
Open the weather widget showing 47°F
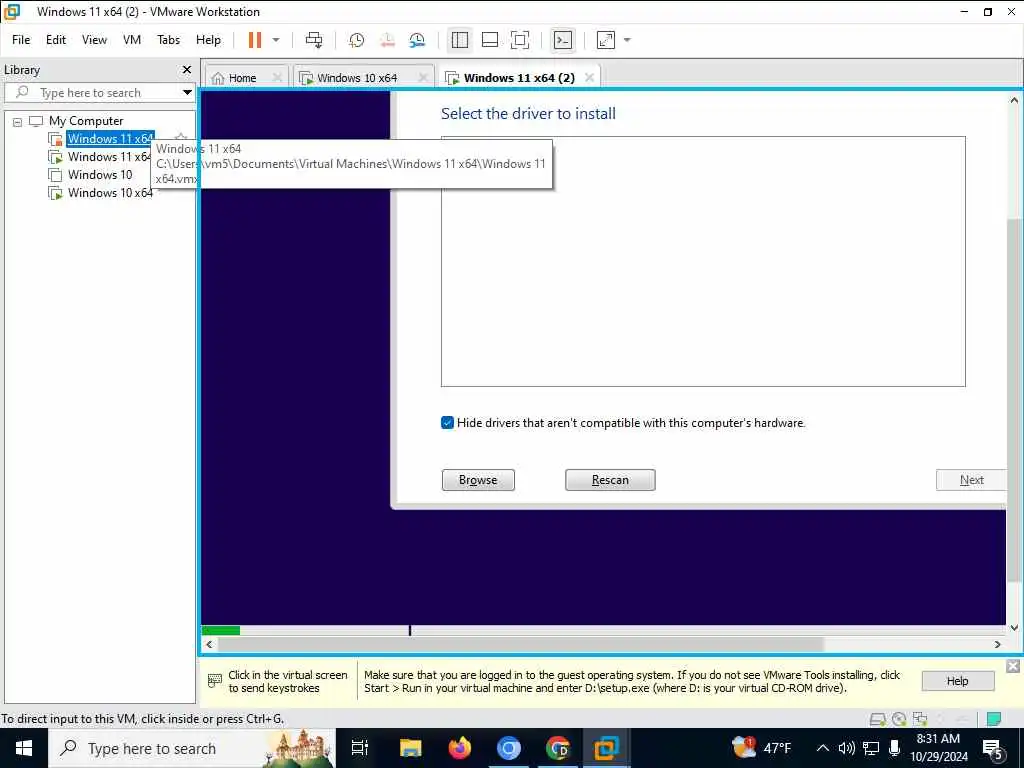click(x=761, y=748)
